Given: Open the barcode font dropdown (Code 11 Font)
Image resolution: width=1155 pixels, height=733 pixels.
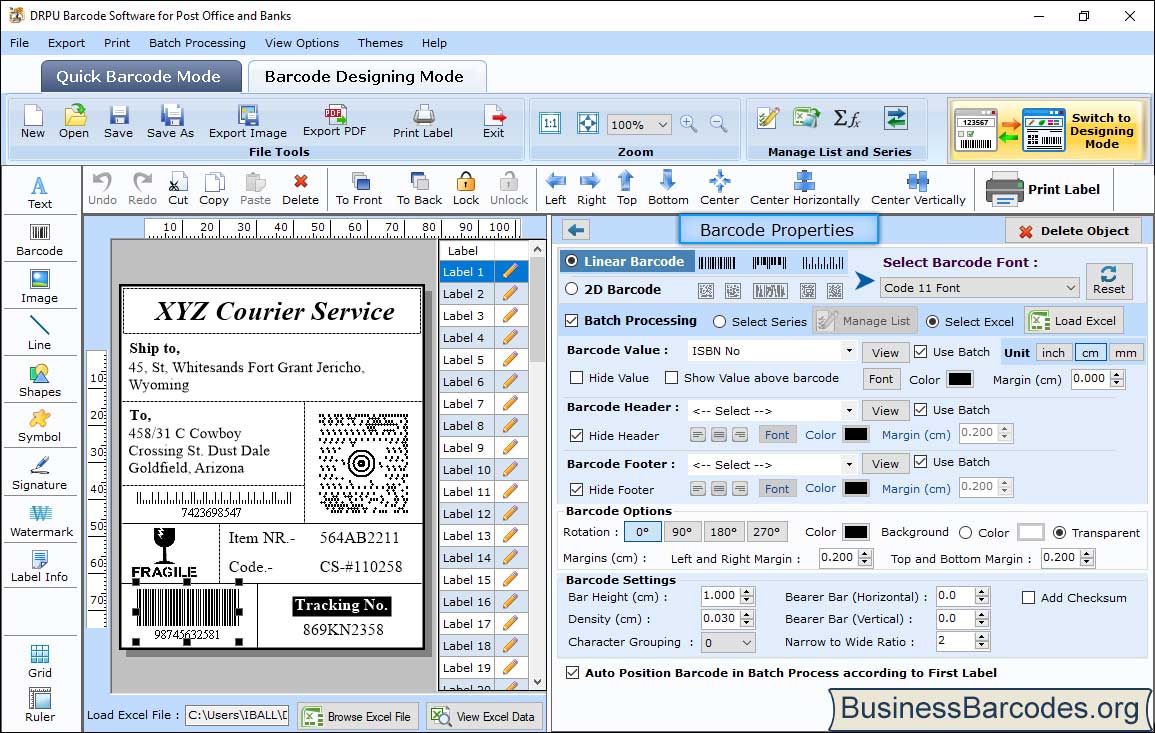Looking at the screenshot, I should 980,288.
